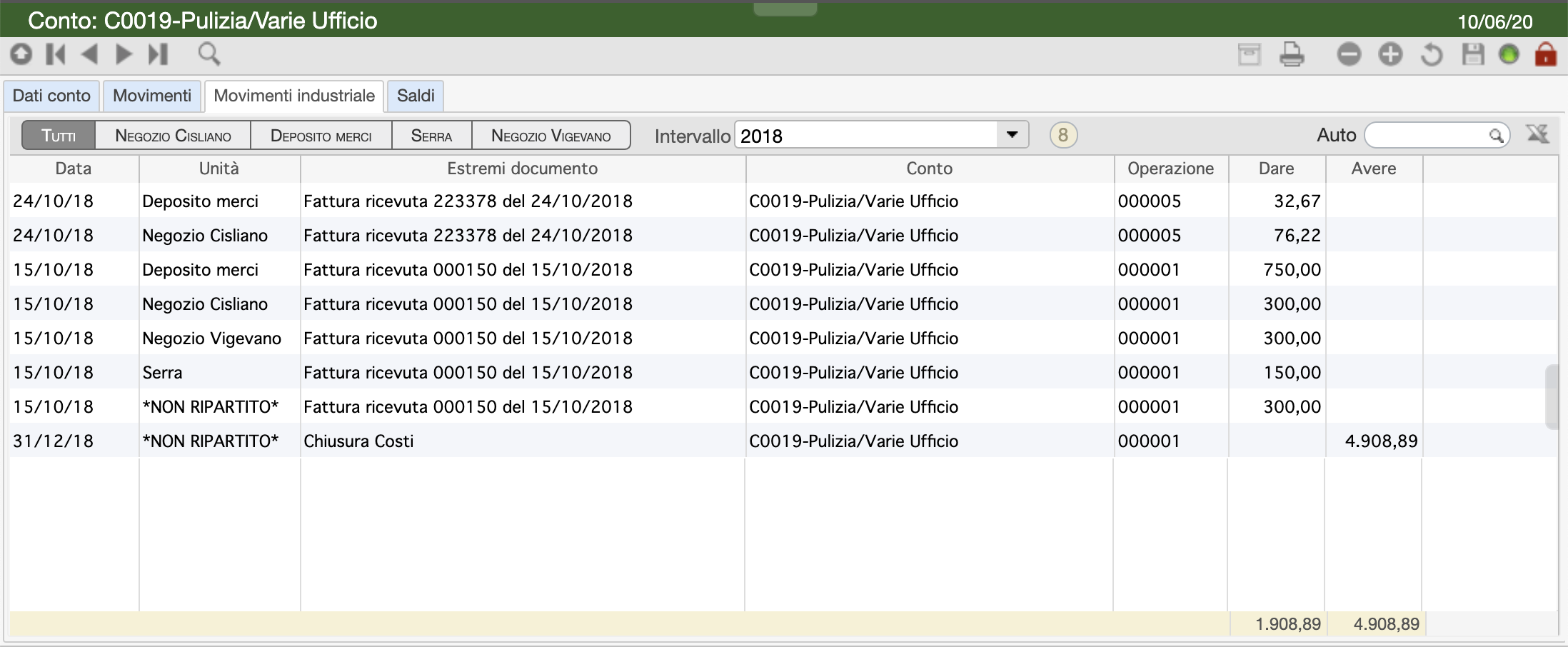Click the Dare total 1.908,89

coord(1288,624)
